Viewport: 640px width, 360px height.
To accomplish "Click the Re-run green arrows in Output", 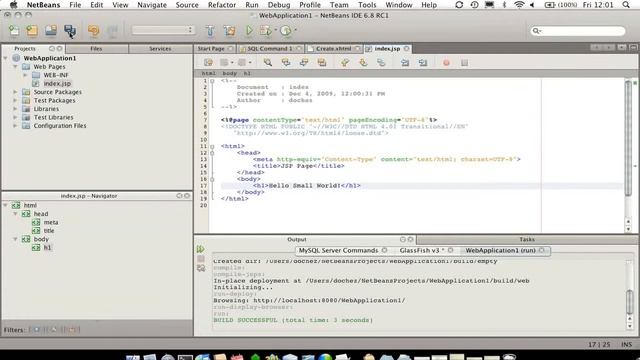I will click(x=200, y=249).
